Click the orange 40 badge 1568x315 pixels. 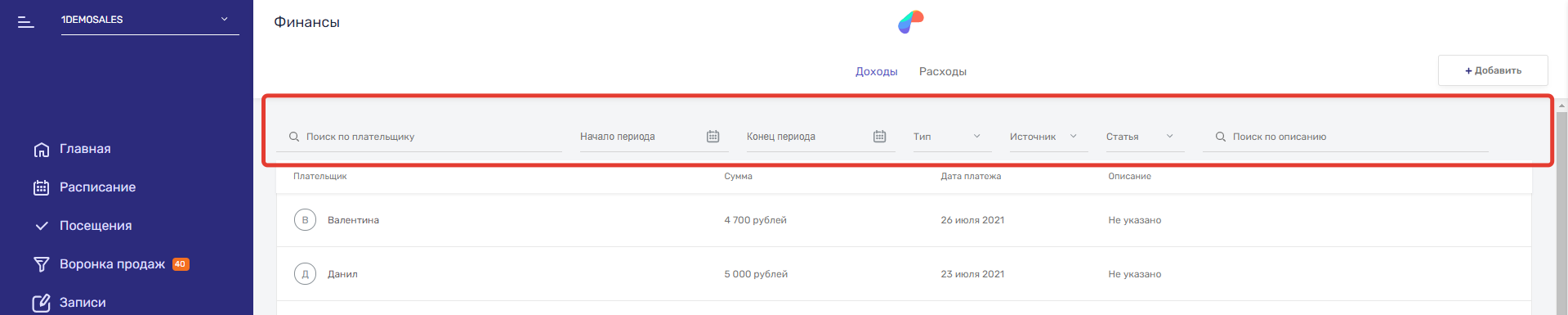181,264
